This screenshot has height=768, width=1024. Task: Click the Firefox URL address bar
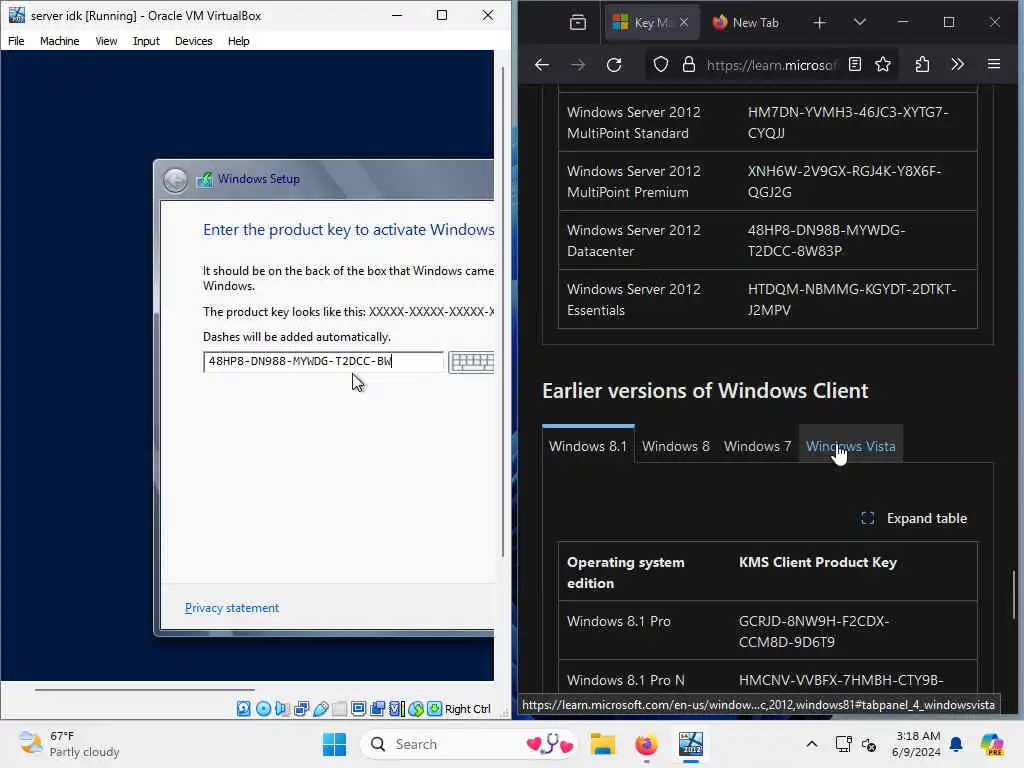(771, 65)
